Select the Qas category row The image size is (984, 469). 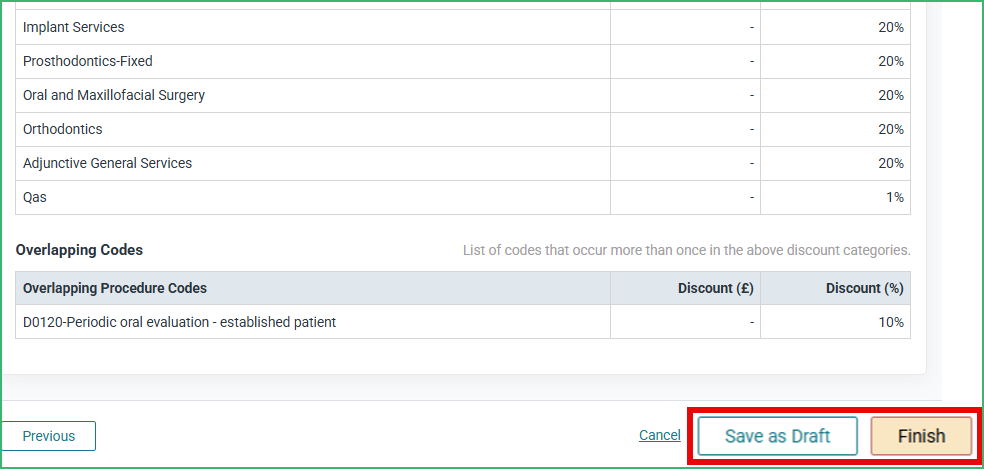coord(463,197)
